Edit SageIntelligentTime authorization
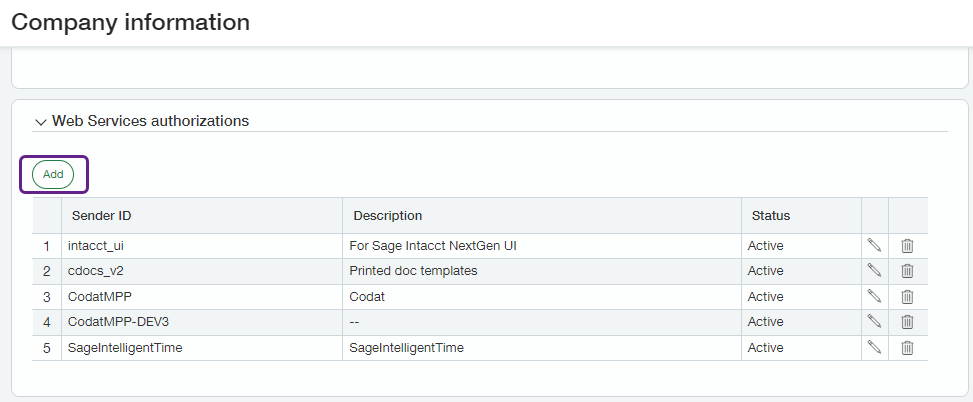The height and width of the screenshot is (402, 973). (874, 348)
